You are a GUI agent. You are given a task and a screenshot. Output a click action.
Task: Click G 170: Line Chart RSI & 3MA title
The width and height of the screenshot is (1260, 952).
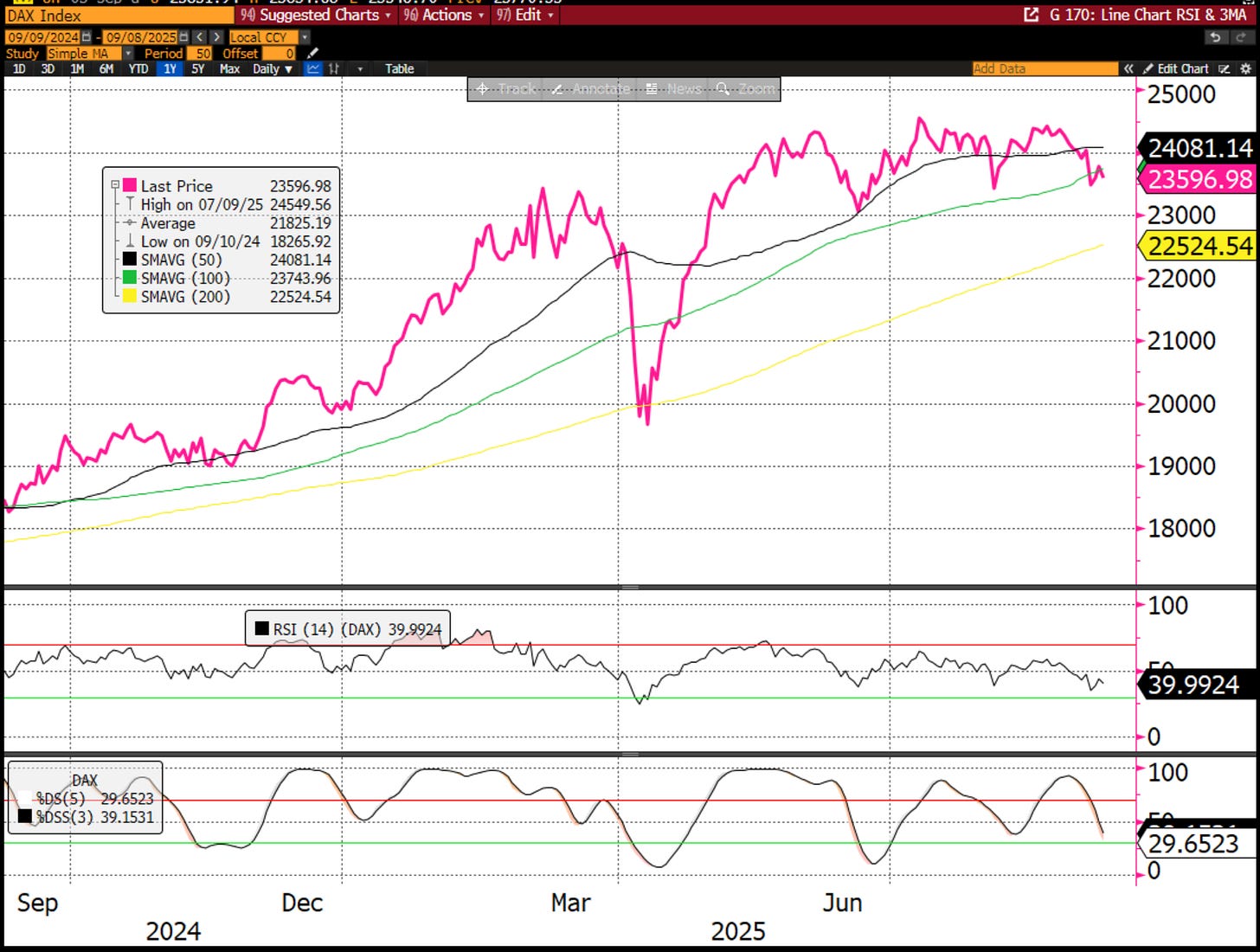click(1147, 15)
